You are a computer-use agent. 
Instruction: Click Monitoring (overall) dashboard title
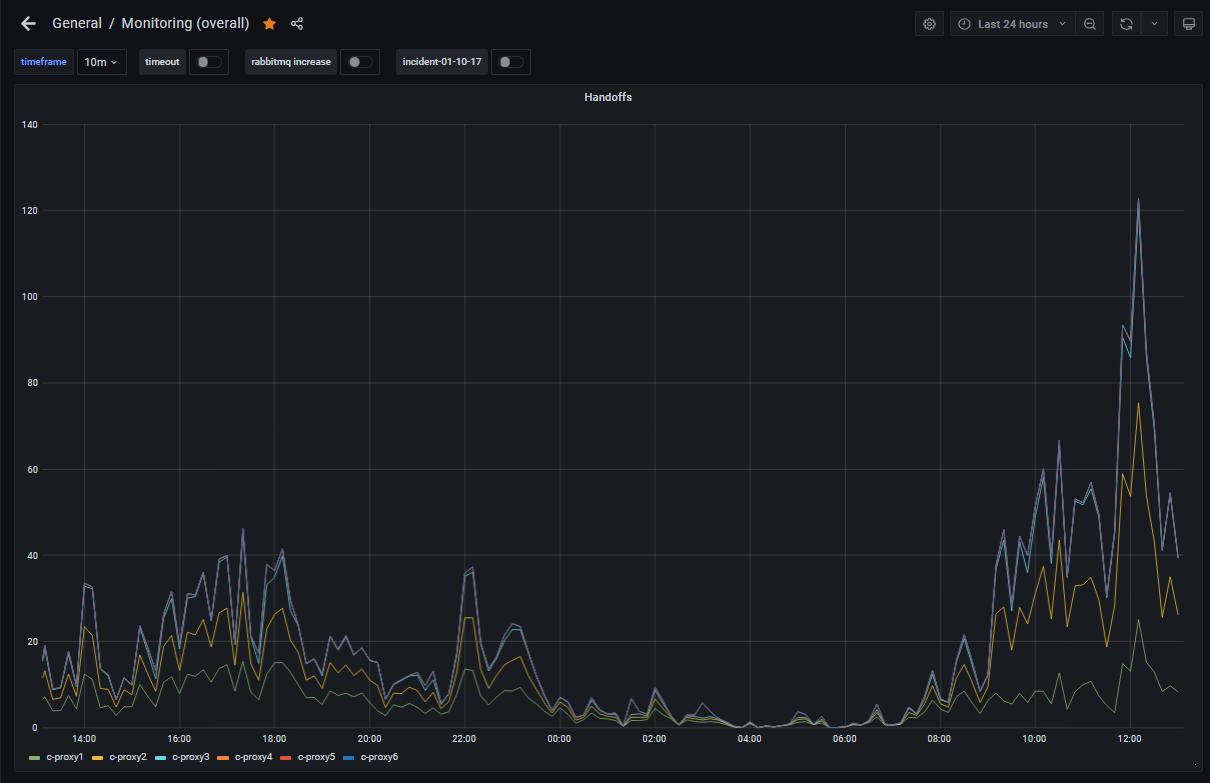[185, 24]
